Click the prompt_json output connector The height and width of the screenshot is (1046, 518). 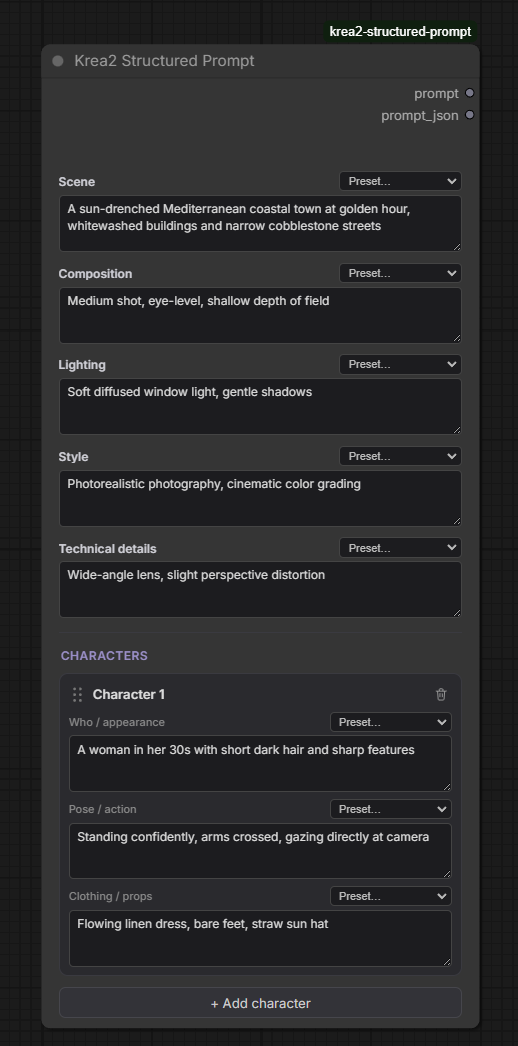470,115
